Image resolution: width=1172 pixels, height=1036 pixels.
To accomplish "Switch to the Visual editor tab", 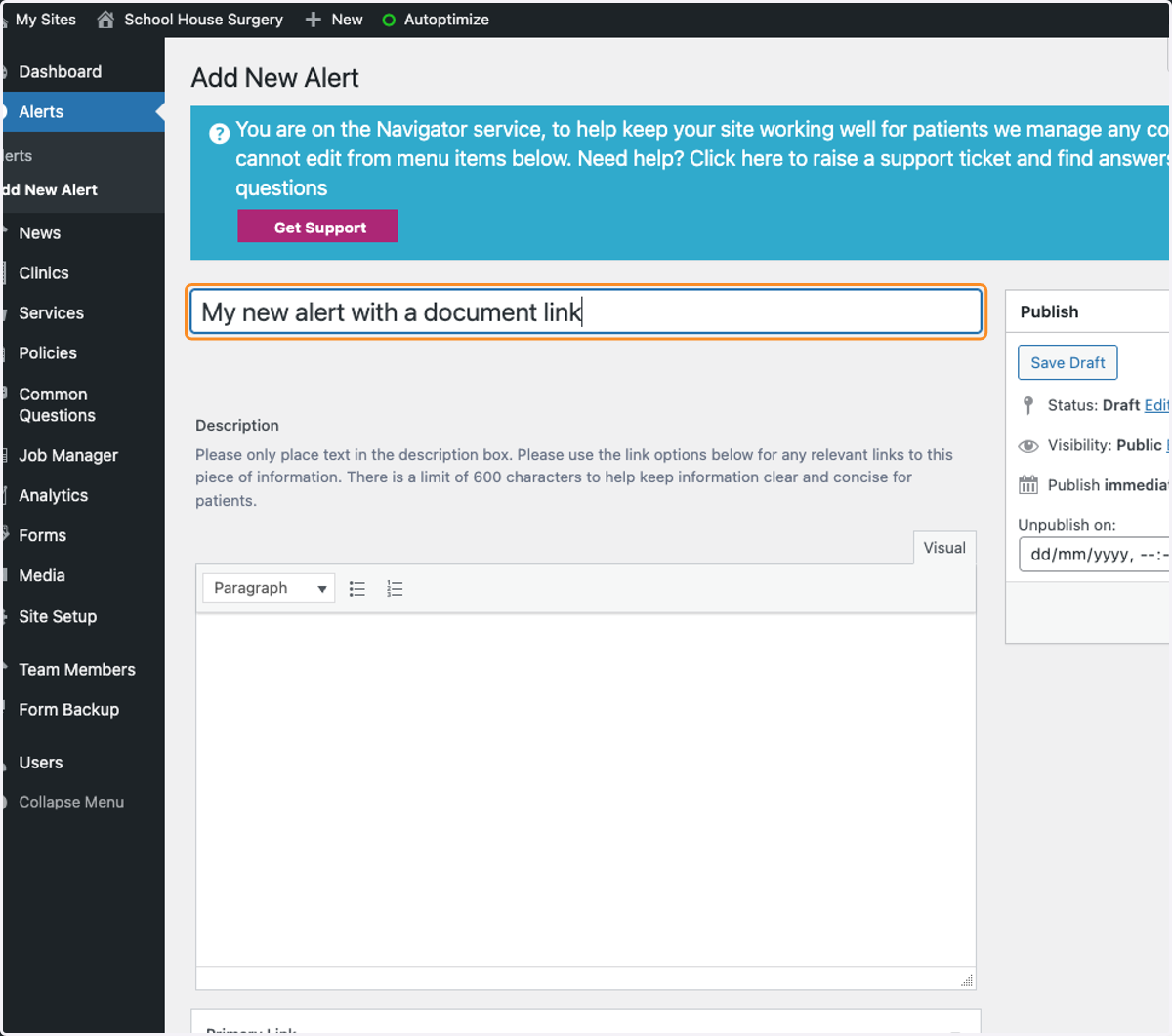I will click(x=944, y=548).
